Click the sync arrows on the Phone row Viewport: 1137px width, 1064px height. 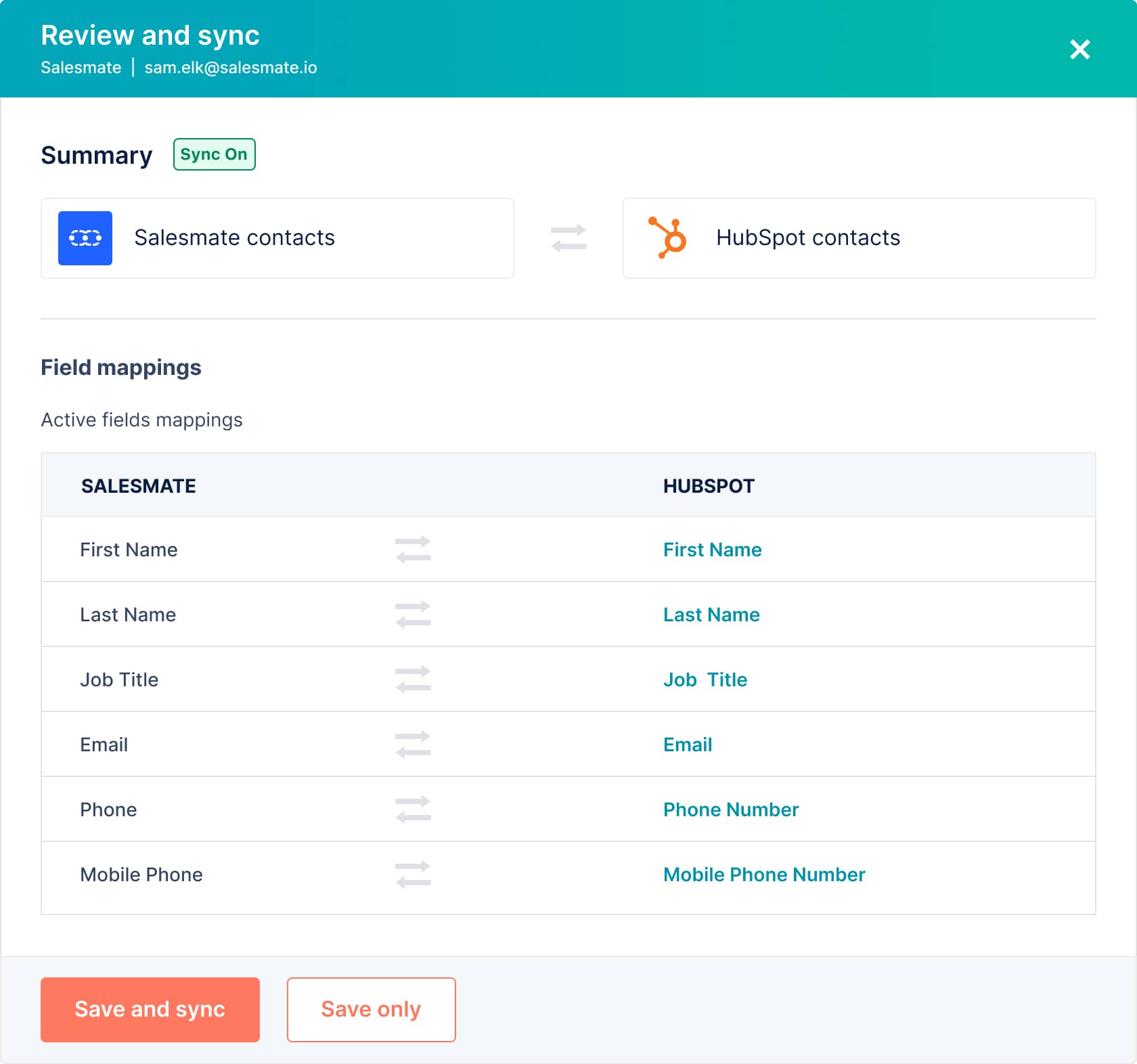[412, 809]
